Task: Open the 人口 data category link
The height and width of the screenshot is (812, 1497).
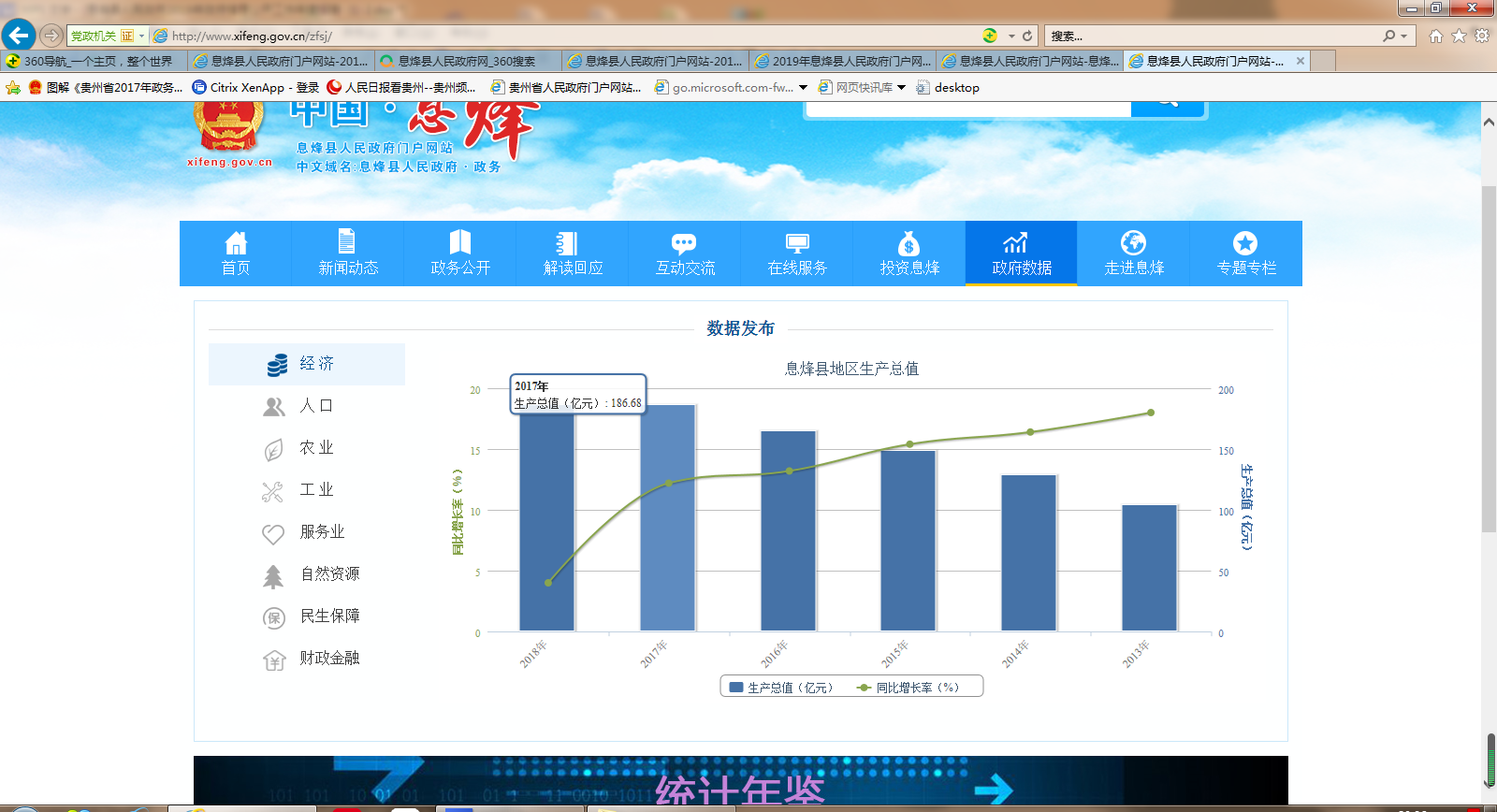Action: (x=316, y=406)
